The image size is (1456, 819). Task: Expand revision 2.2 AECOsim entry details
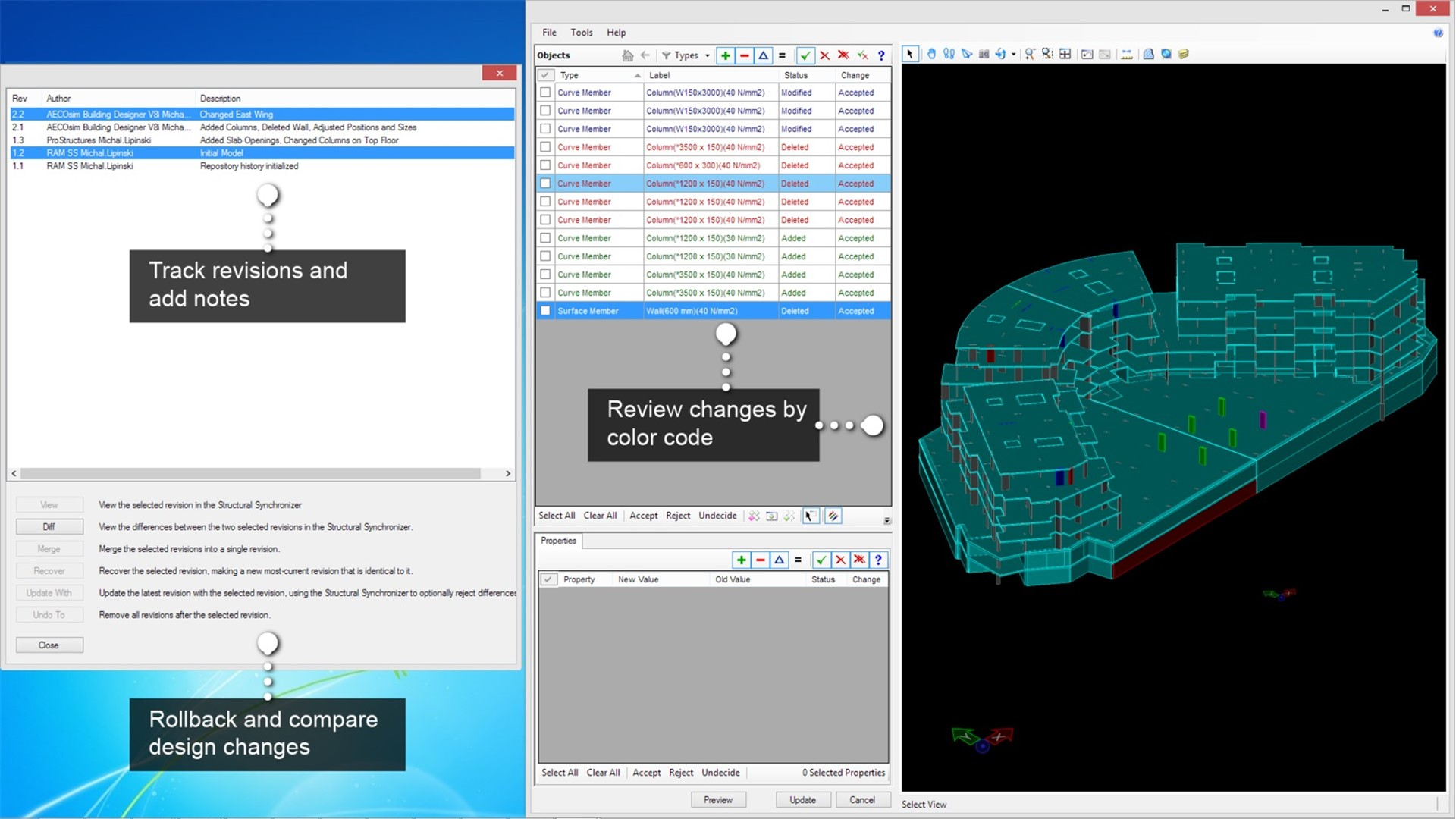click(260, 113)
